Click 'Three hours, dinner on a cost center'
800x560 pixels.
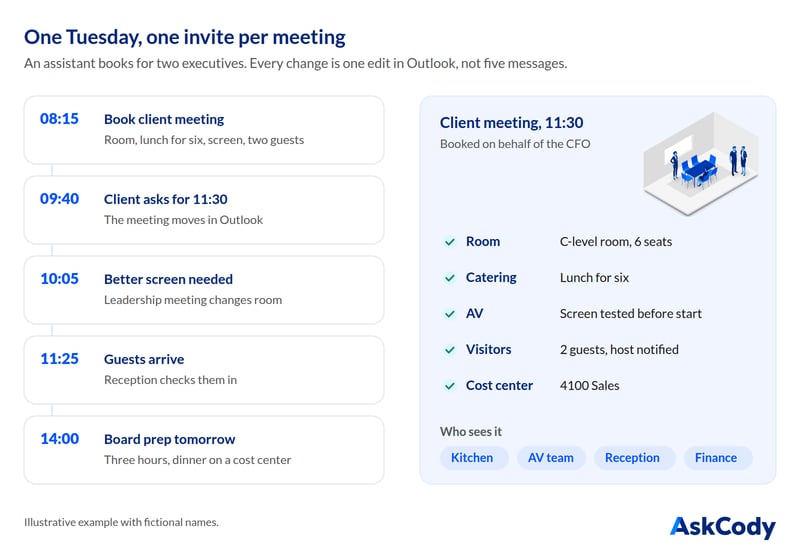click(x=197, y=461)
